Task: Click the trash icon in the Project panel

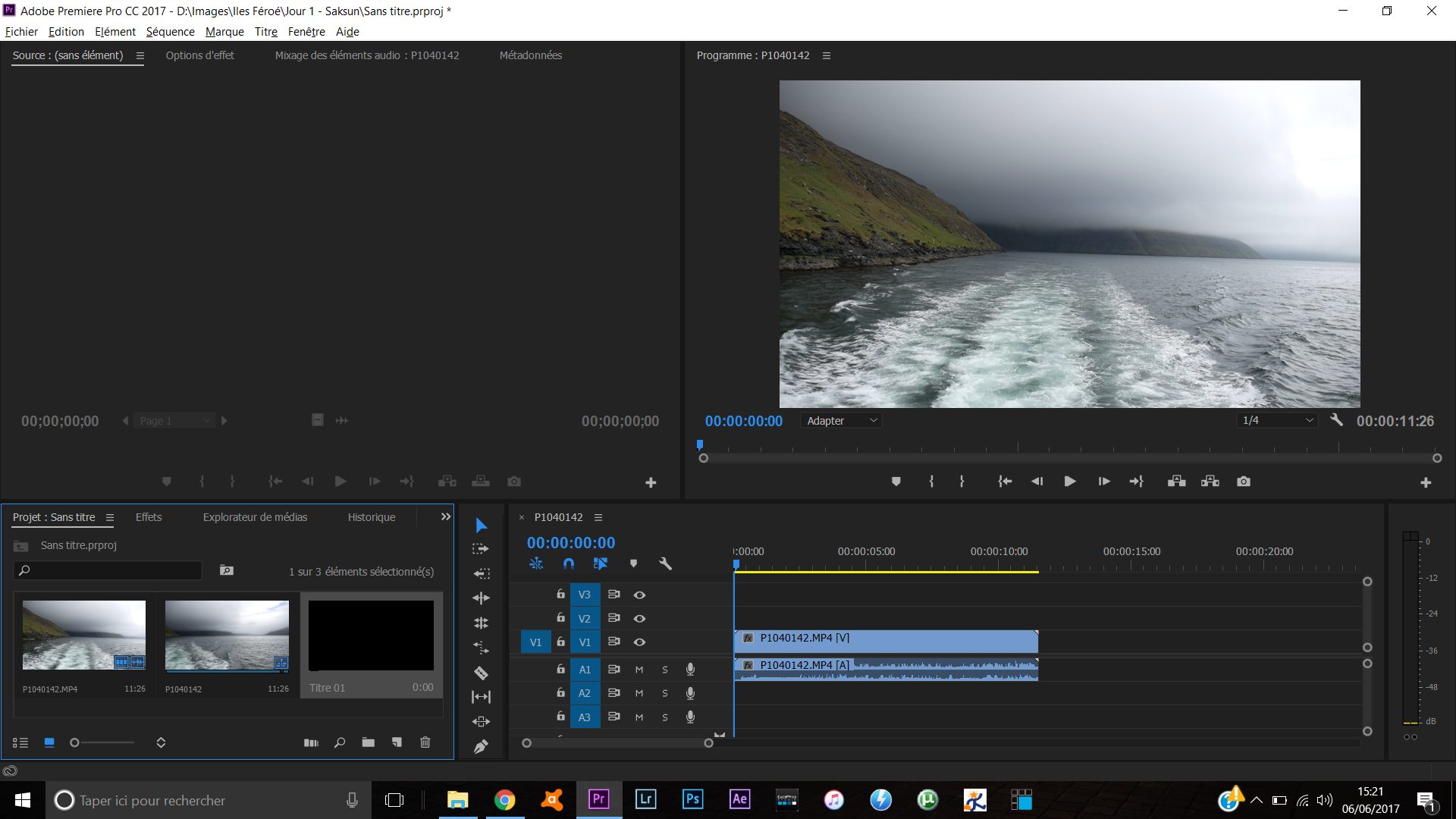Action: pos(425,742)
